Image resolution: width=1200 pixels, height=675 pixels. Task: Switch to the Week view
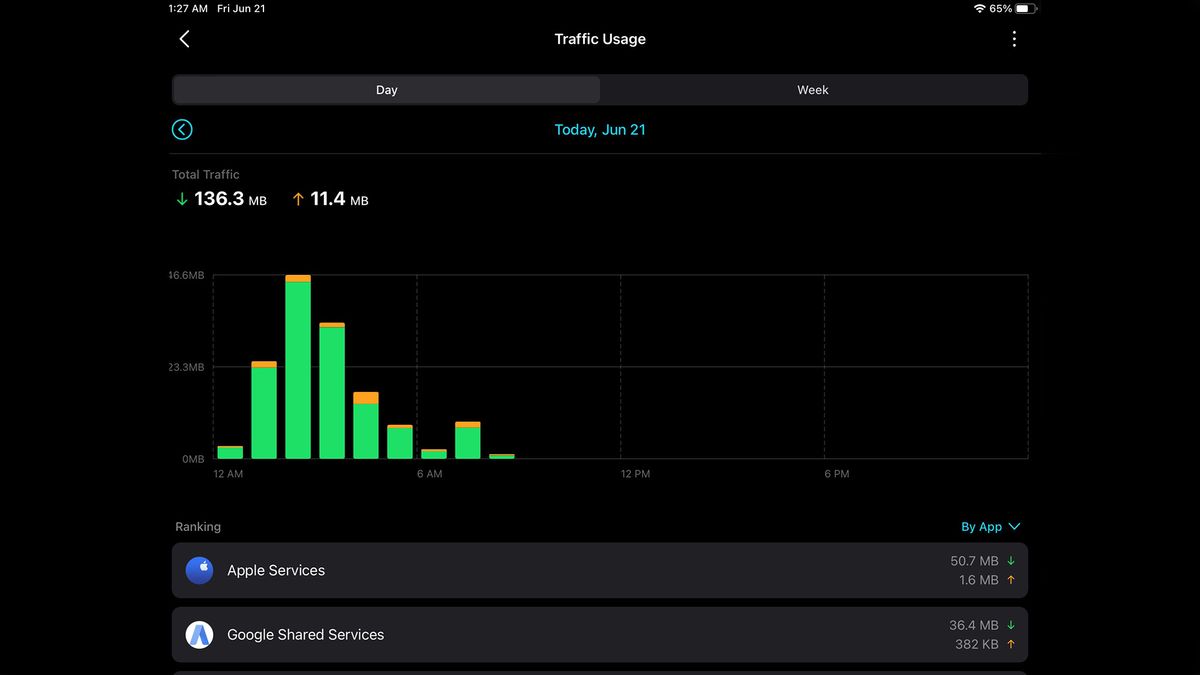[x=812, y=89]
